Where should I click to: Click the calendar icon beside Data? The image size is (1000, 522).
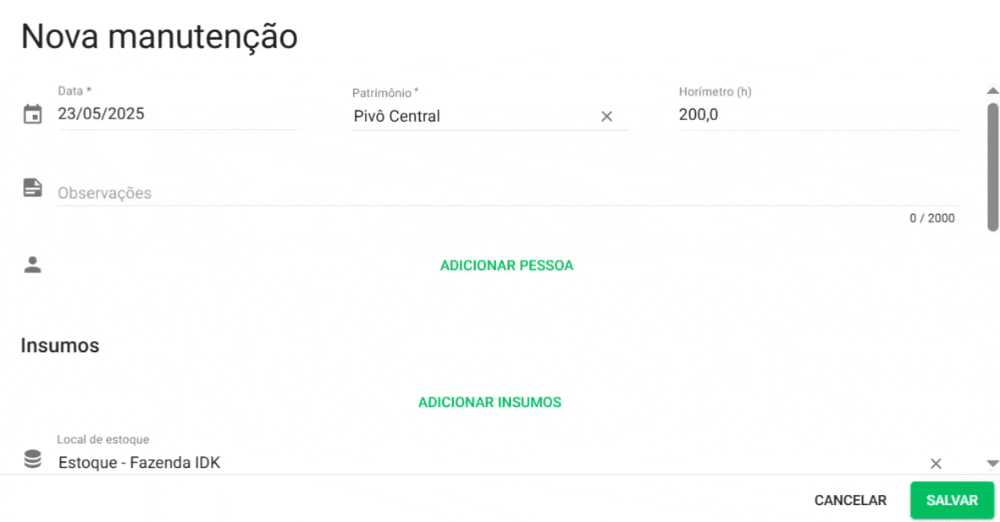[33, 114]
